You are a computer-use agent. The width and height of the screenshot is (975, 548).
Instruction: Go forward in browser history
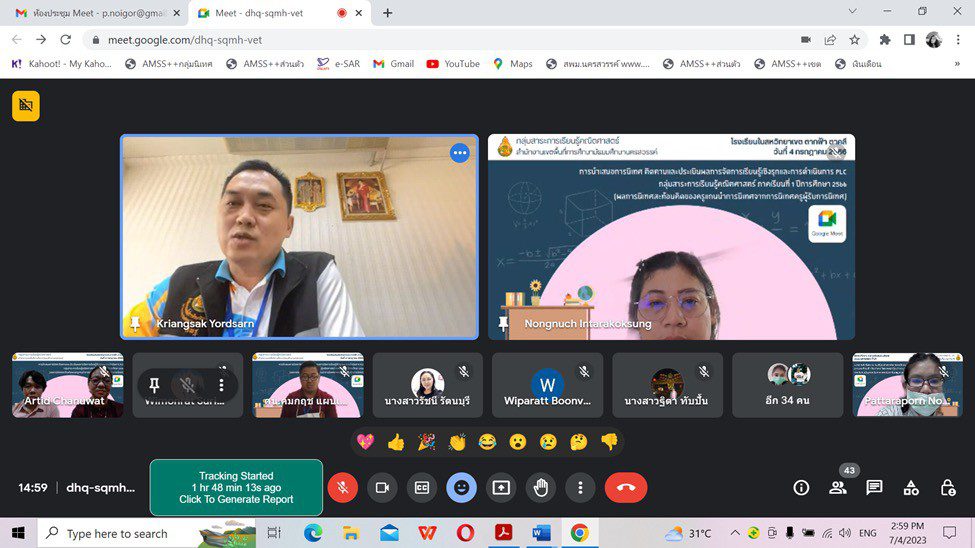click(41, 40)
